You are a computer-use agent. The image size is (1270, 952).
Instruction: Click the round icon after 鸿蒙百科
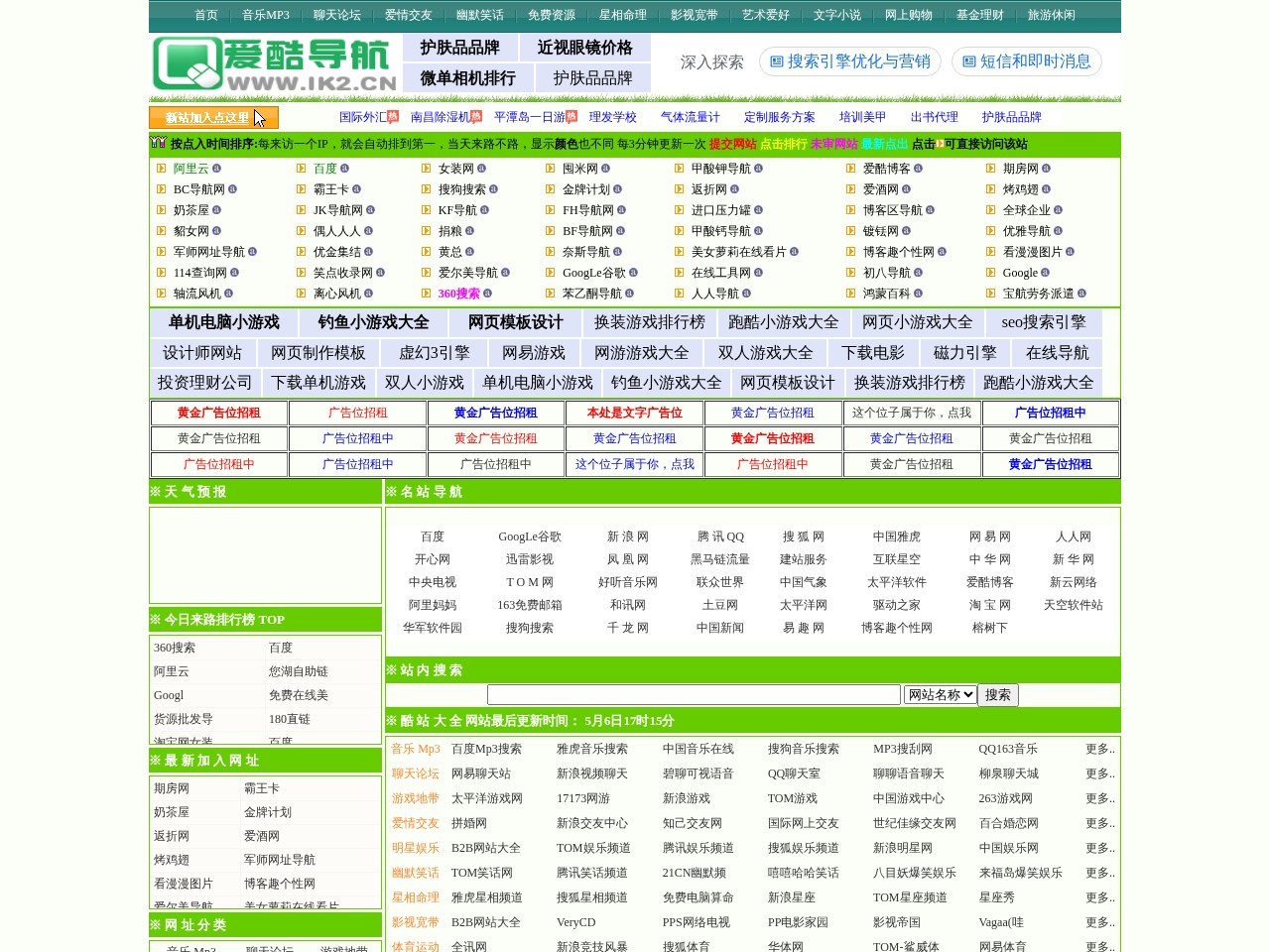point(918,294)
